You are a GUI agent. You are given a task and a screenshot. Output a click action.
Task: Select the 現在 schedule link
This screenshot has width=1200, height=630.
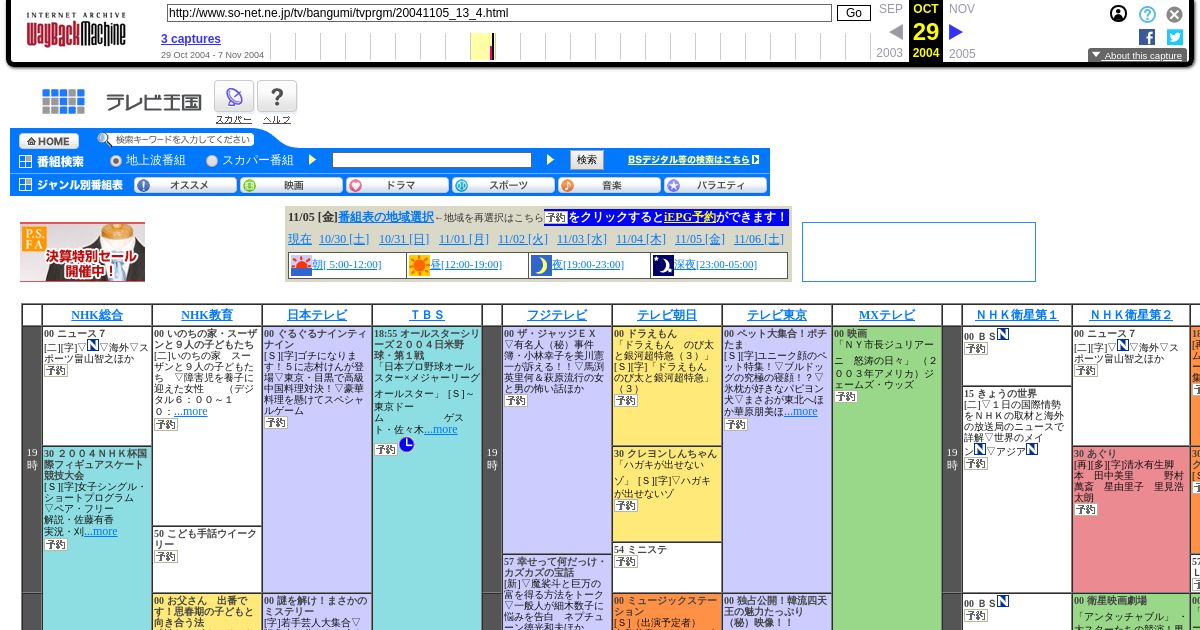click(x=300, y=239)
